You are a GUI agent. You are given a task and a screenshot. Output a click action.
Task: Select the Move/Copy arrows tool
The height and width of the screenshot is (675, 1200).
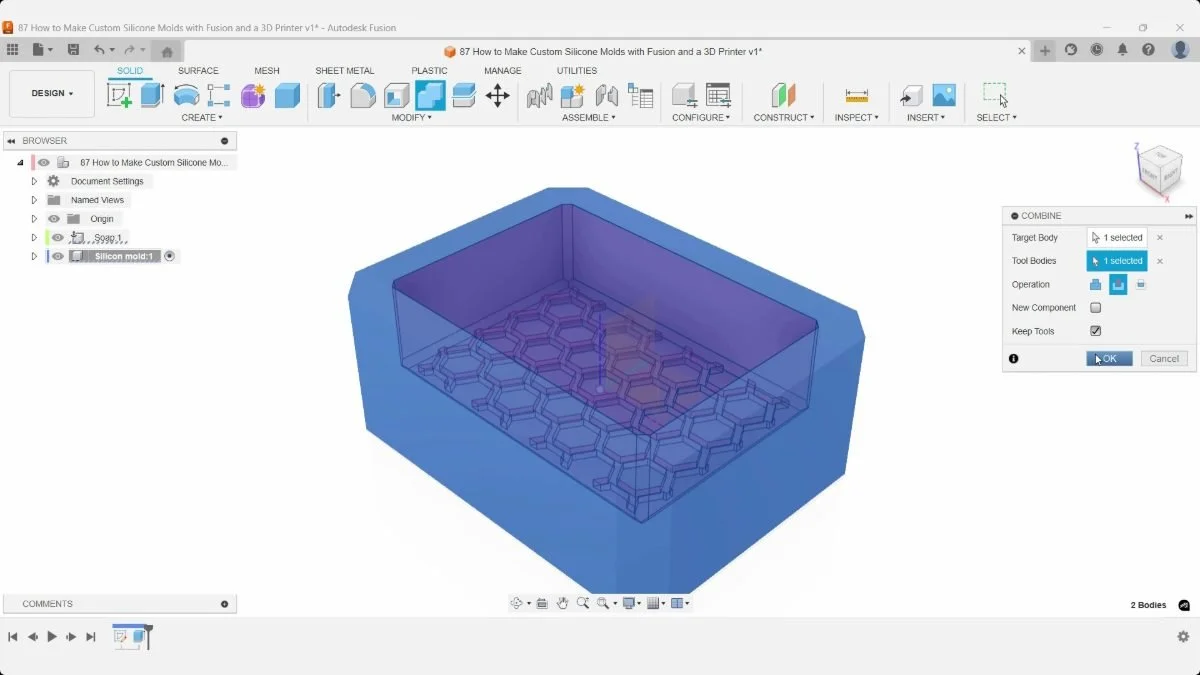tap(497, 95)
